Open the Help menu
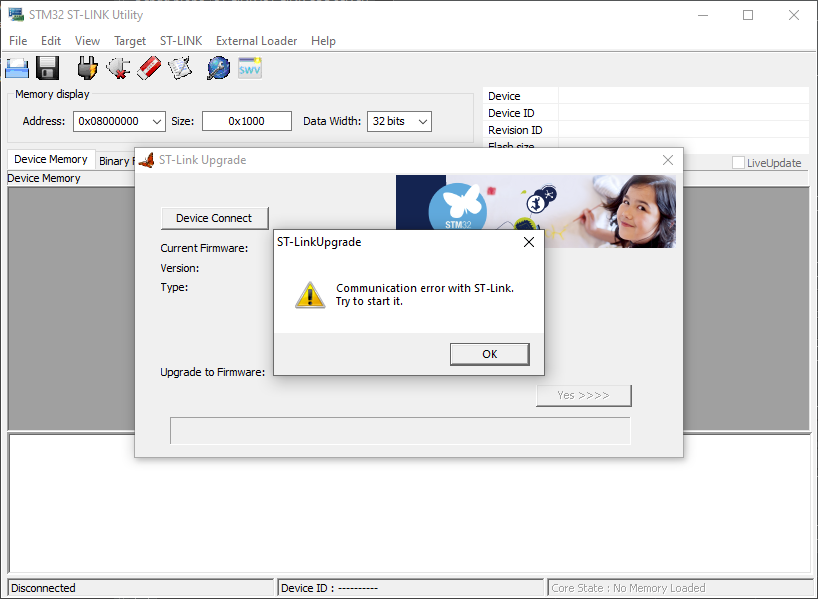The image size is (818, 599). [x=323, y=41]
